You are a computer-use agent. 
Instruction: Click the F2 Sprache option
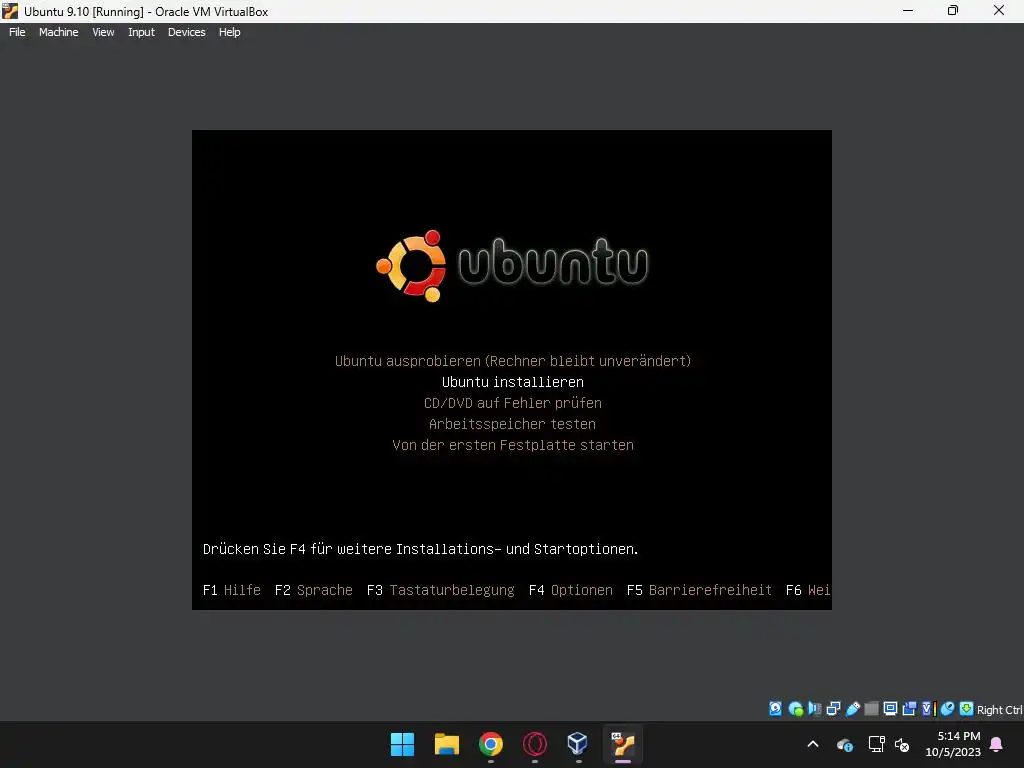coord(313,590)
